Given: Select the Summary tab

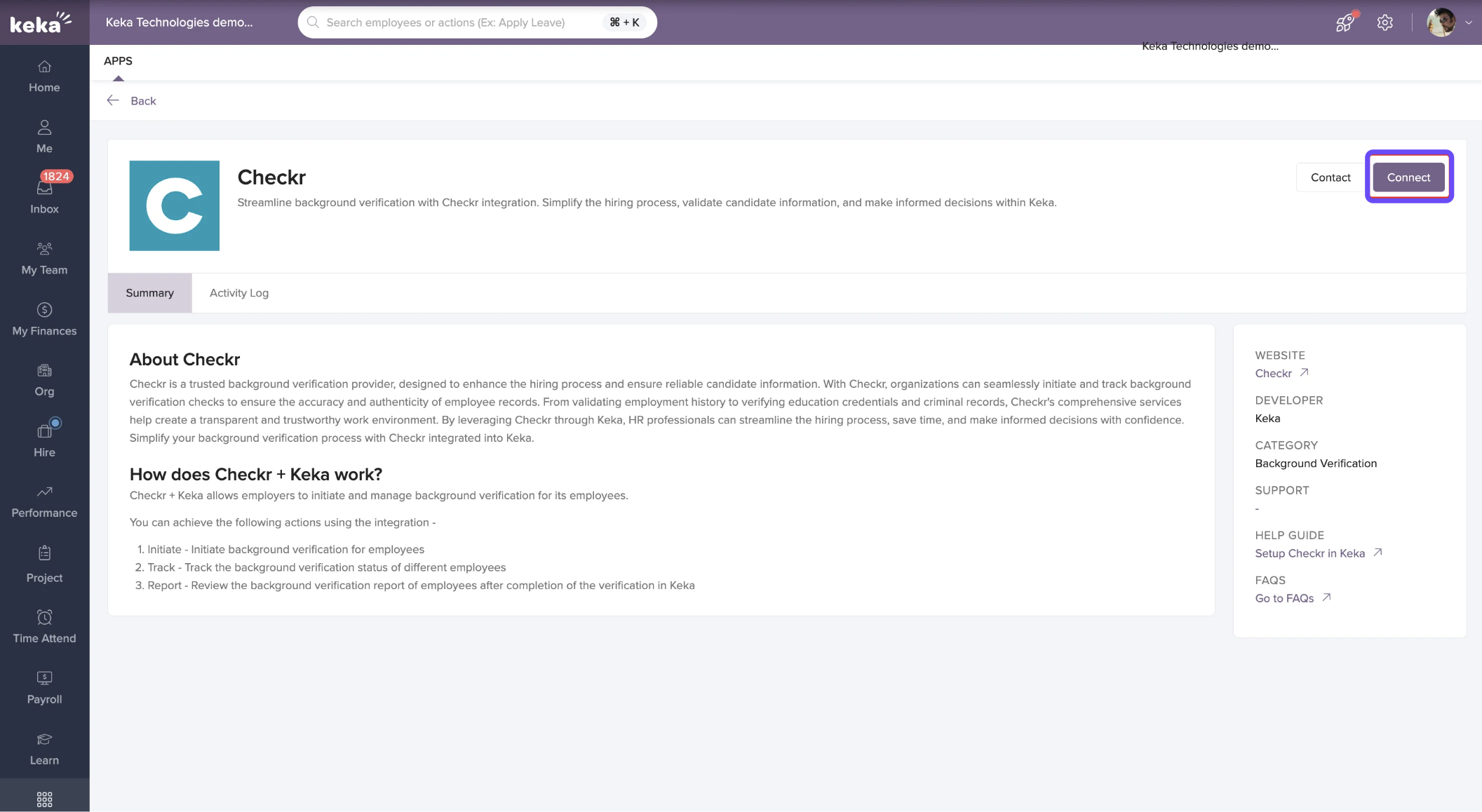Looking at the screenshot, I should click(x=149, y=293).
